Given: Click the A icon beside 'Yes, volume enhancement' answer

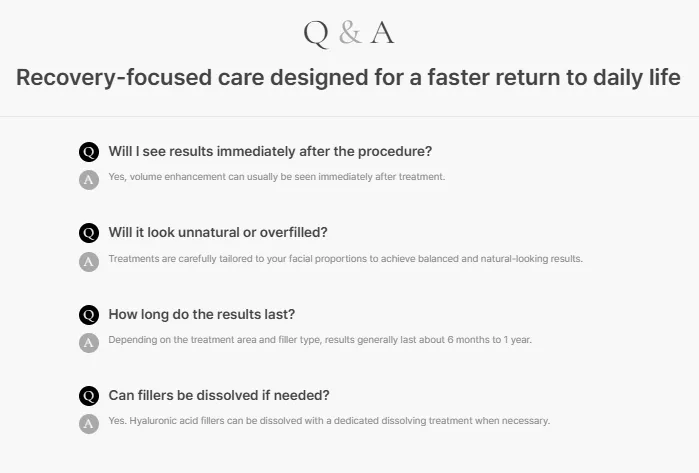Looking at the screenshot, I should point(89,180).
